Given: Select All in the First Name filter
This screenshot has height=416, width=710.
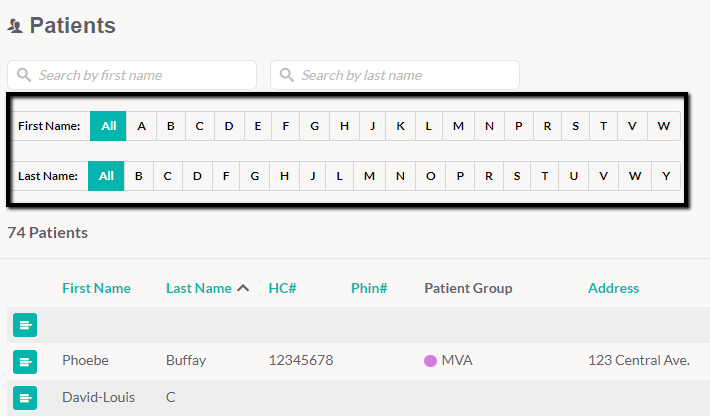Looking at the screenshot, I should point(108,126).
